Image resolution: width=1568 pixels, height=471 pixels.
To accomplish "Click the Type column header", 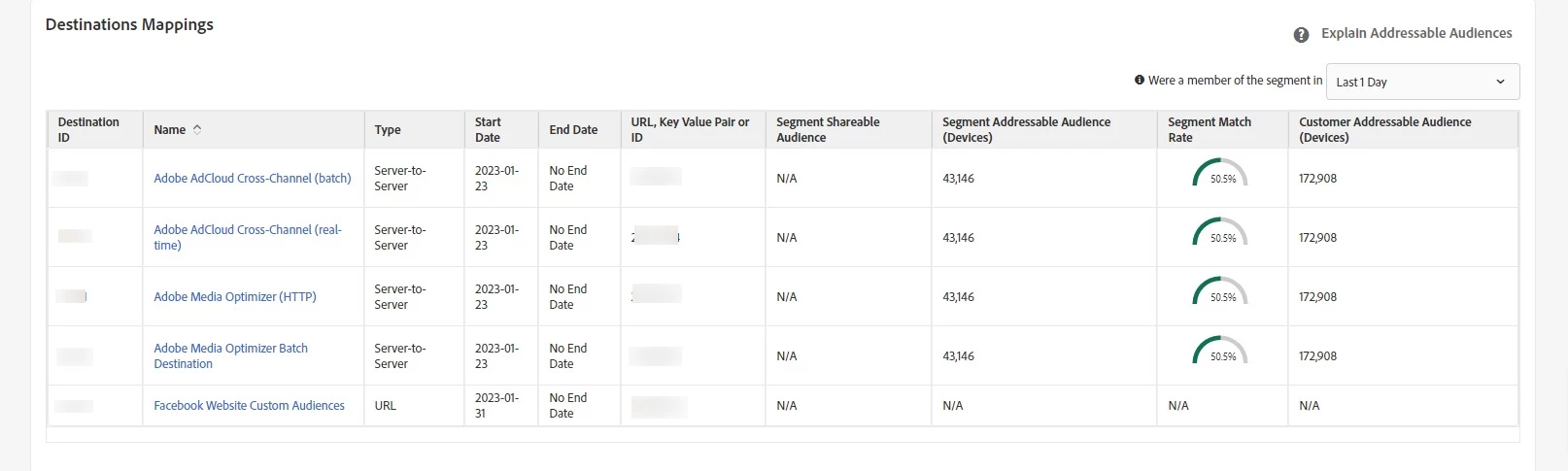I will click(388, 130).
